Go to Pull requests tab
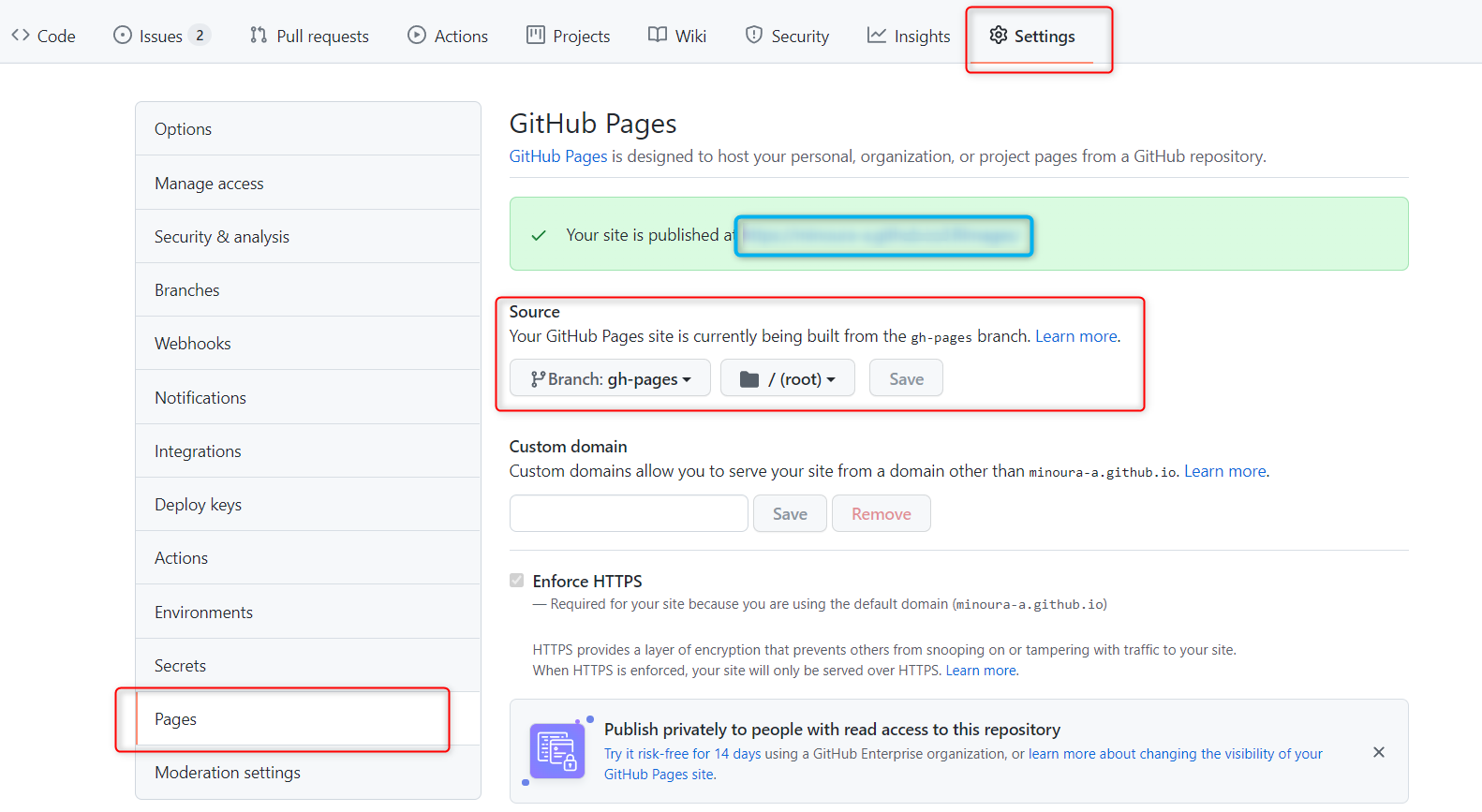The width and height of the screenshot is (1482, 812). pyautogui.click(x=309, y=36)
